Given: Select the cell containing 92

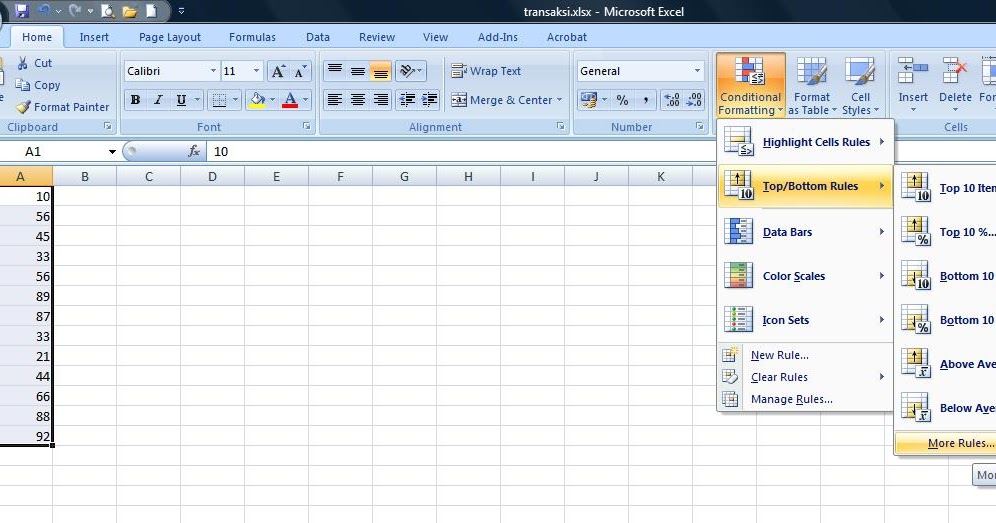Looking at the screenshot, I should point(26,436).
